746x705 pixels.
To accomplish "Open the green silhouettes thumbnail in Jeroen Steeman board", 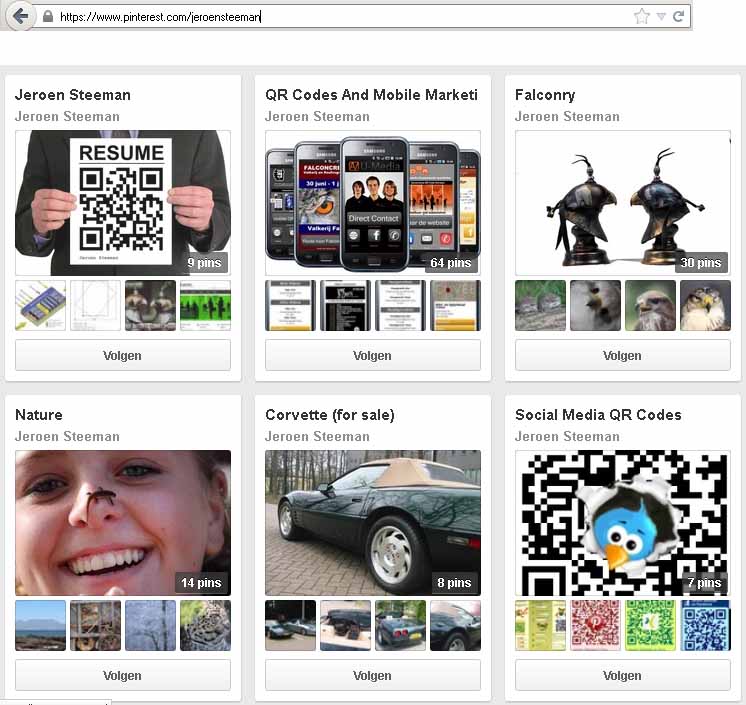I will pos(205,305).
